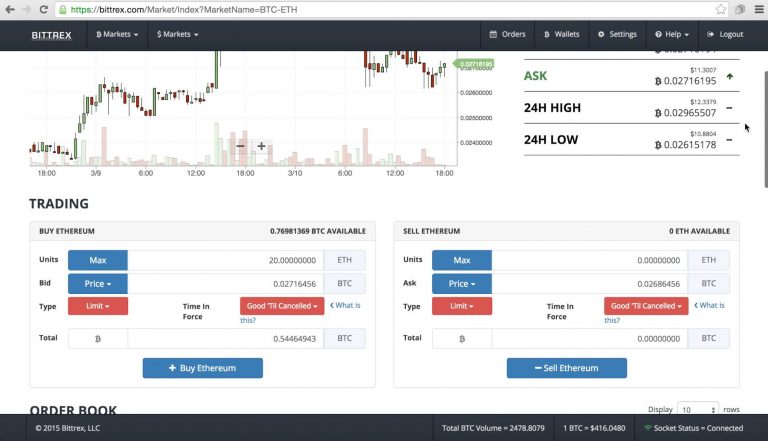
Task: Go back with the browser back arrow
Action: (10, 9)
